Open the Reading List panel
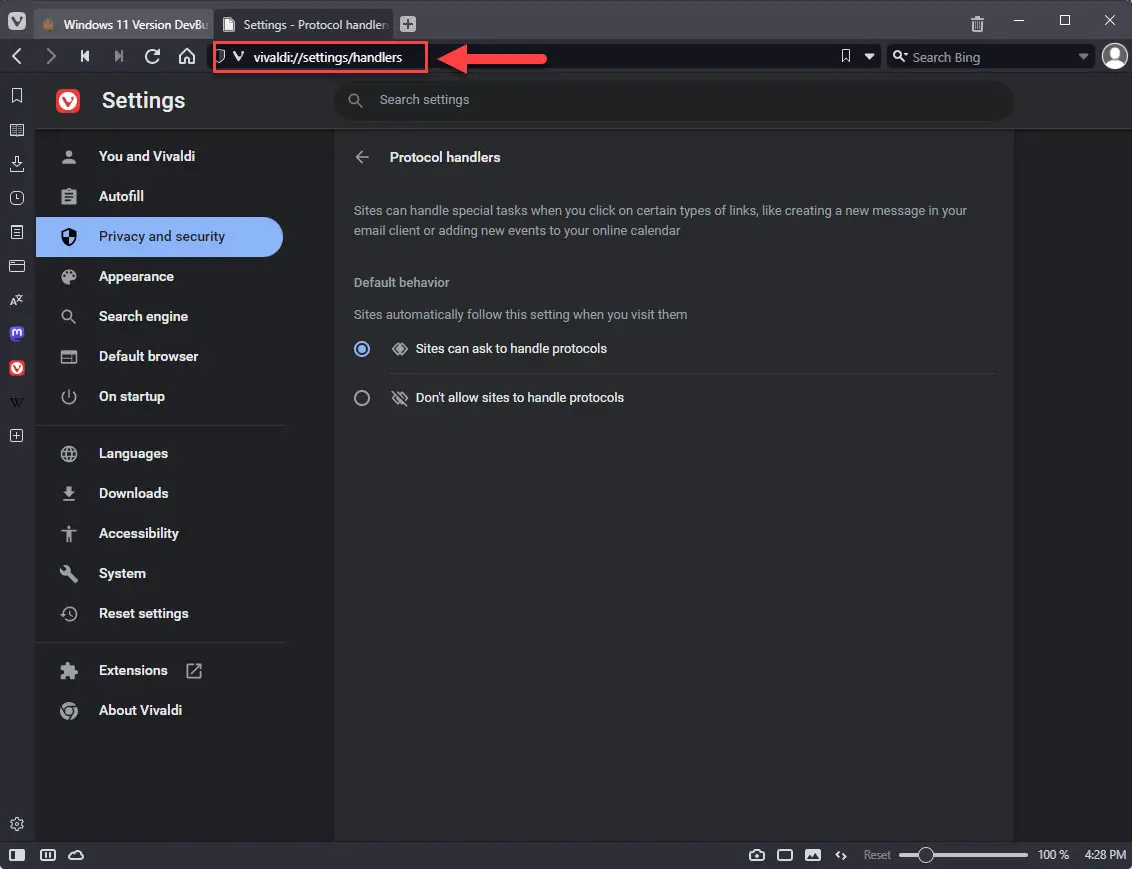Image resolution: width=1132 pixels, height=869 pixels. (x=17, y=130)
